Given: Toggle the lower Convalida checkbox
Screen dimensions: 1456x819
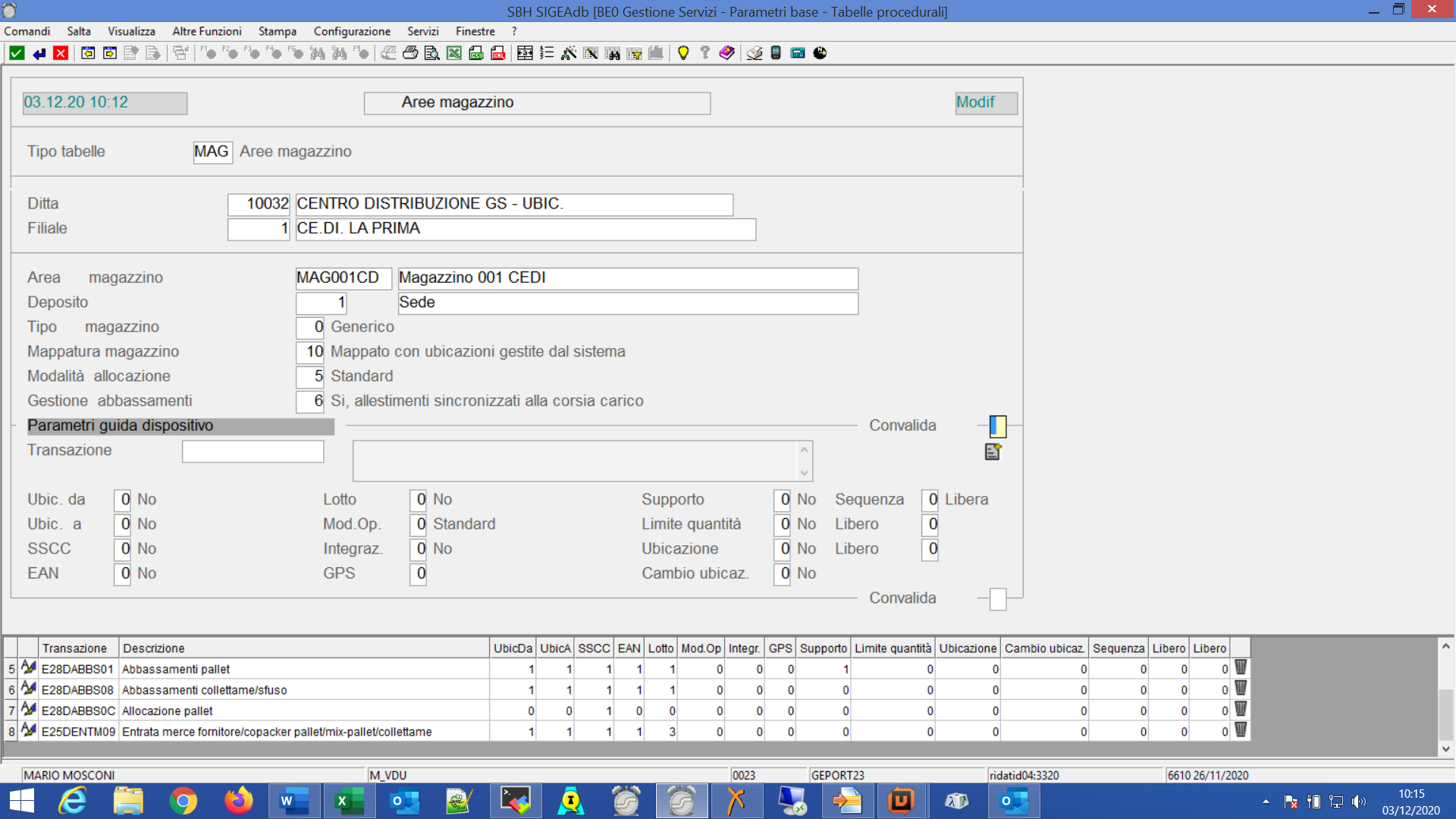Looking at the screenshot, I should pos(998,599).
